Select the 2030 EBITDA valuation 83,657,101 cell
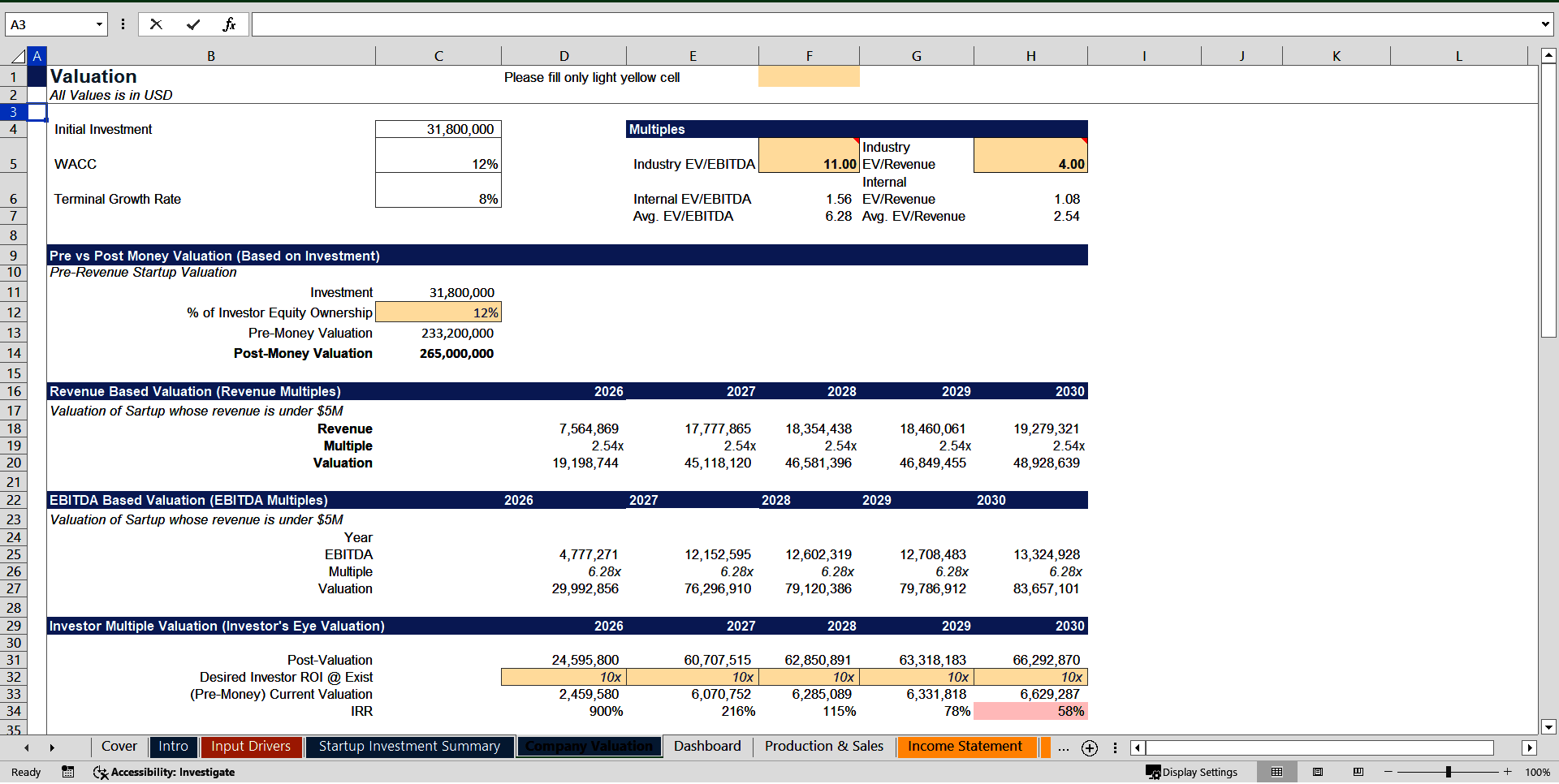 tap(1030, 588)
